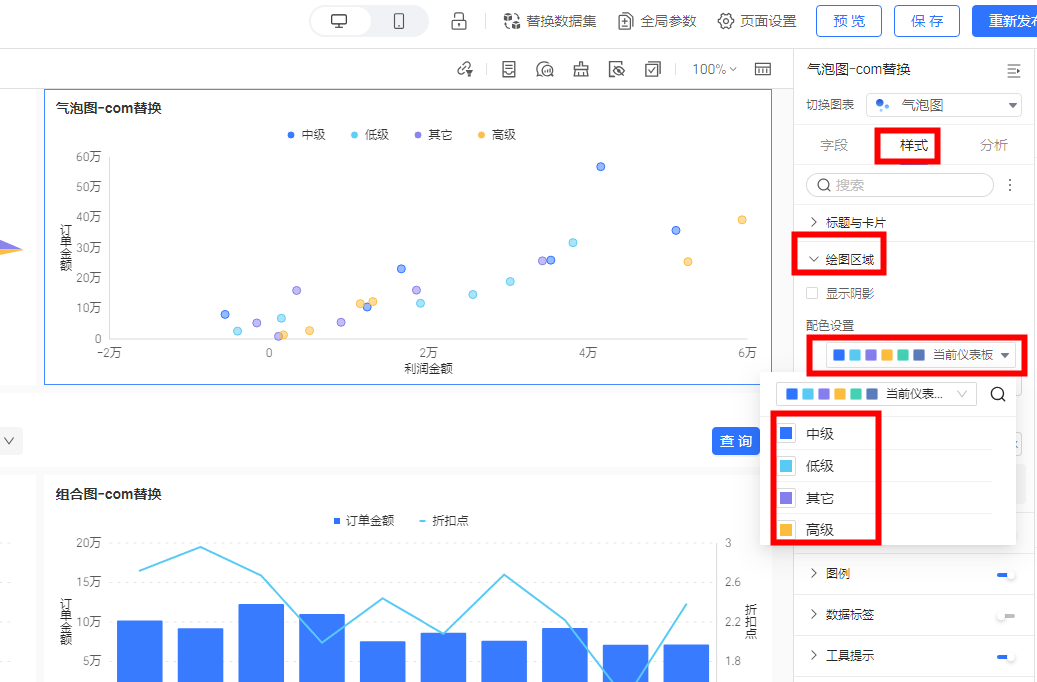Switch to desktop layout view
1037x682 pixels.
pos(340,21)
